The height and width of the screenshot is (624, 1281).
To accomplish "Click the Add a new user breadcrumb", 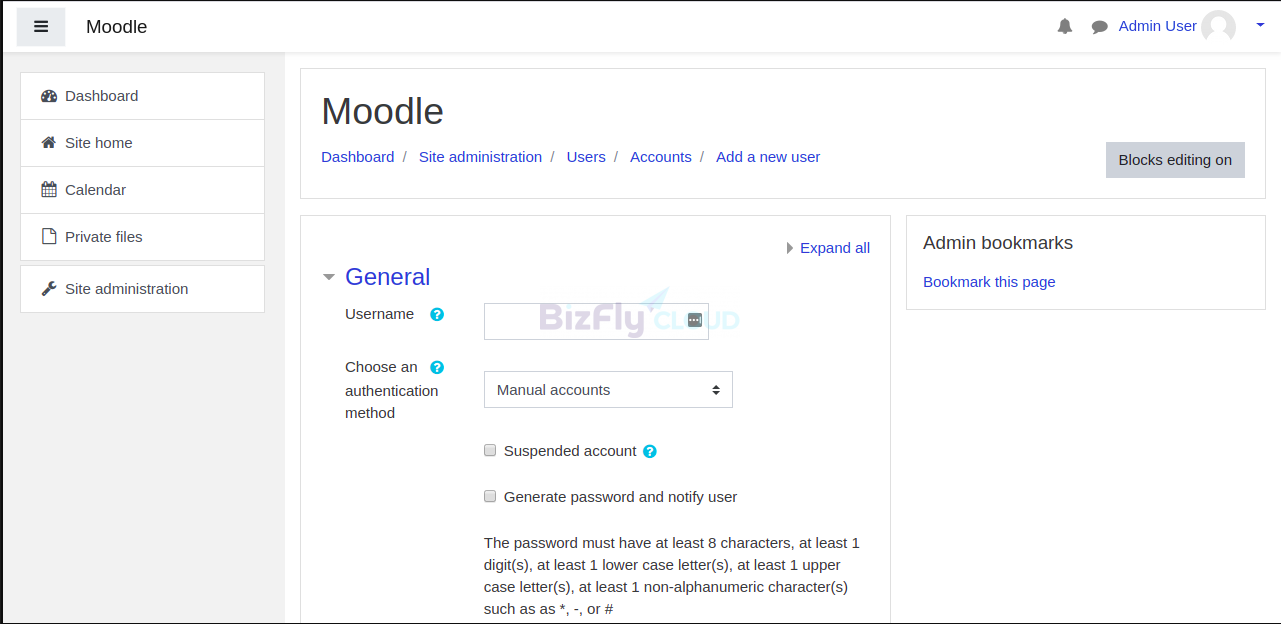I will tap(768, 157).
